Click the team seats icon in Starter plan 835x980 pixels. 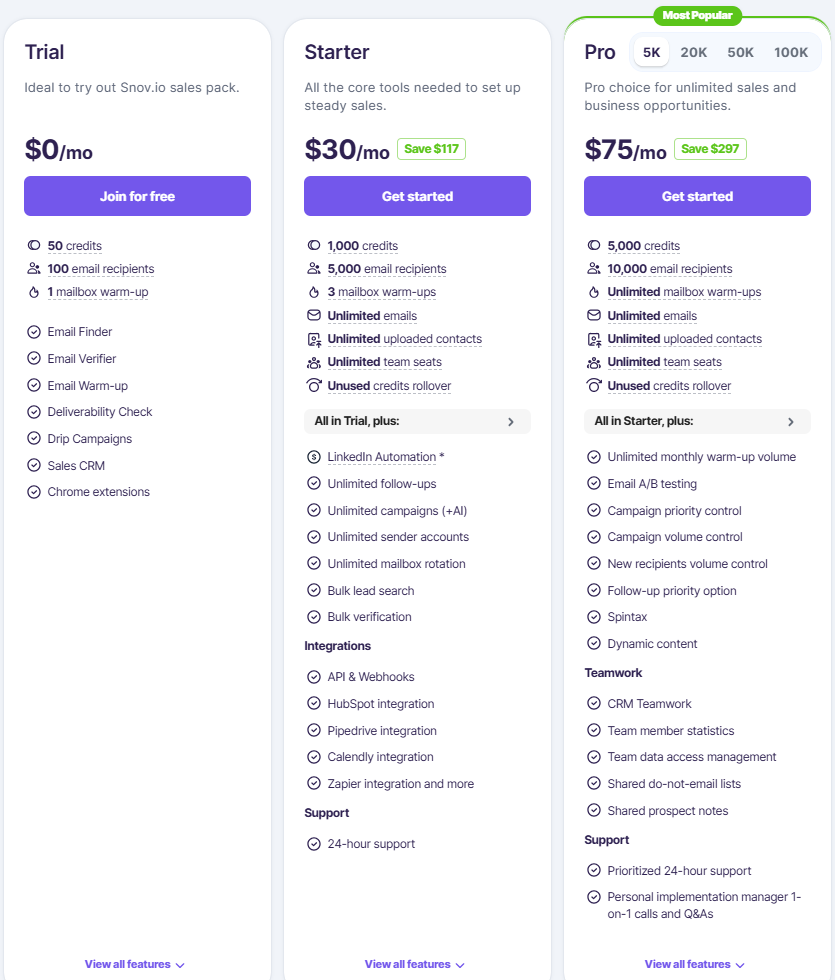click(x=314, y=362)
